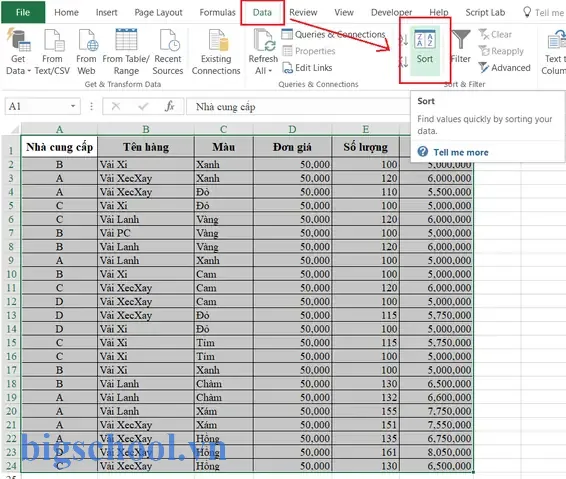This screenshot has height=479, width=566.
Task: Open Queries & Connections pane
Action: click(333, 34)
